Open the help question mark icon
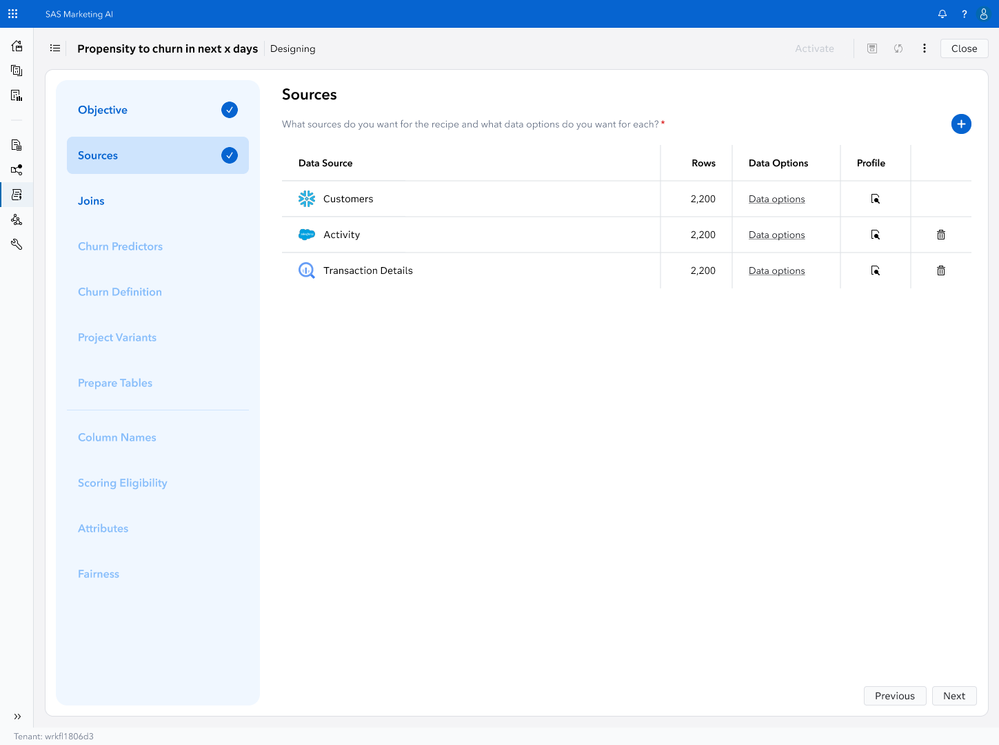This screenshot has width=999, height=745. pos(964,14)
